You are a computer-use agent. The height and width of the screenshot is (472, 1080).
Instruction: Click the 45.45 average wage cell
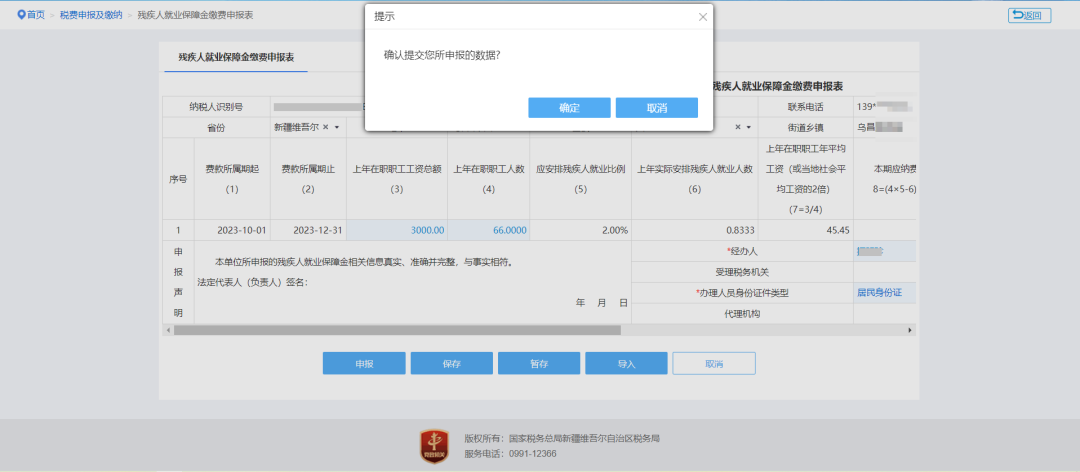click(x=805, y=230)
